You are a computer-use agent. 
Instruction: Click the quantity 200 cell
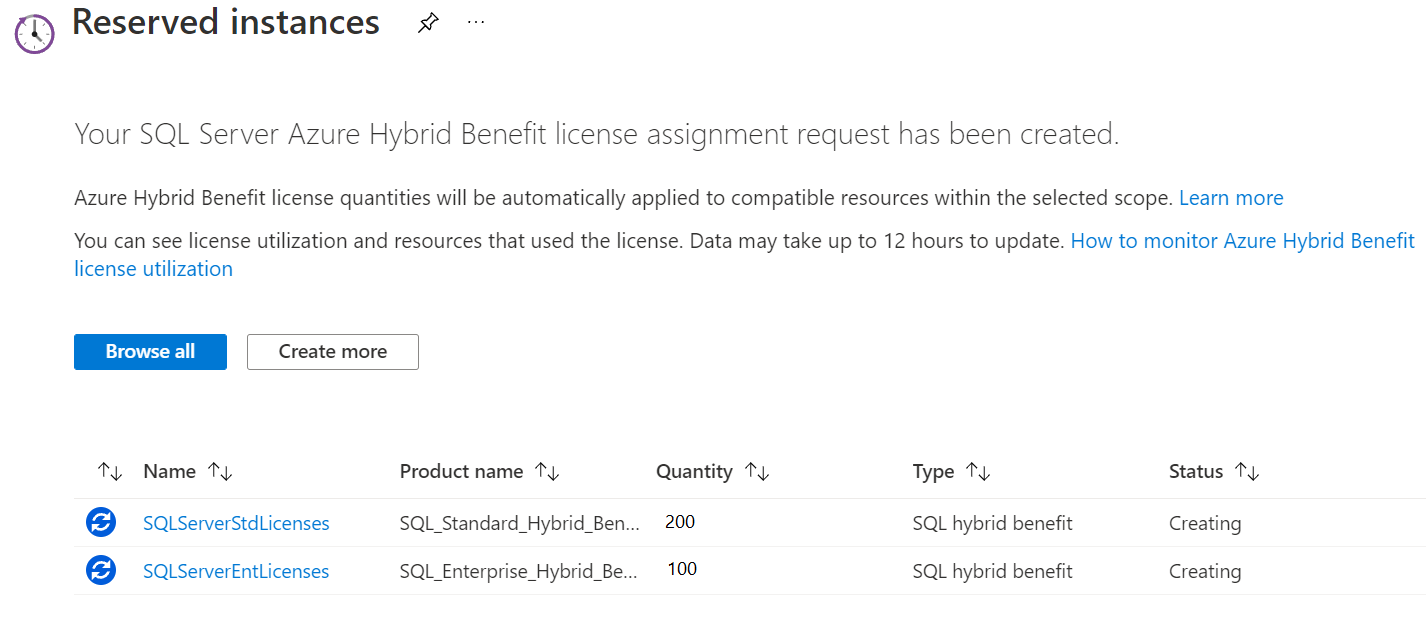tap(680, 522)
